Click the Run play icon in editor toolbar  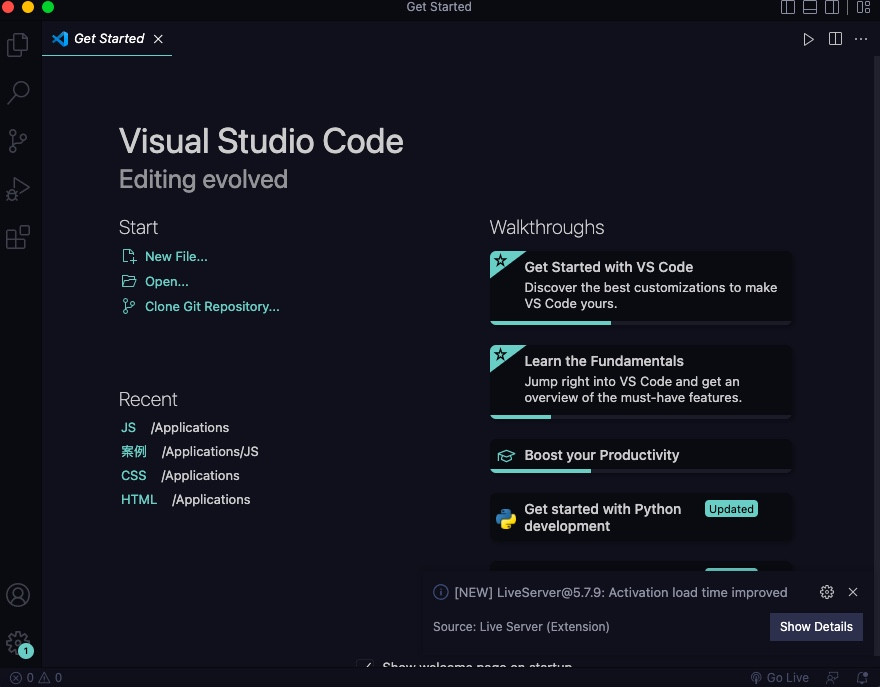coord(809,39)
